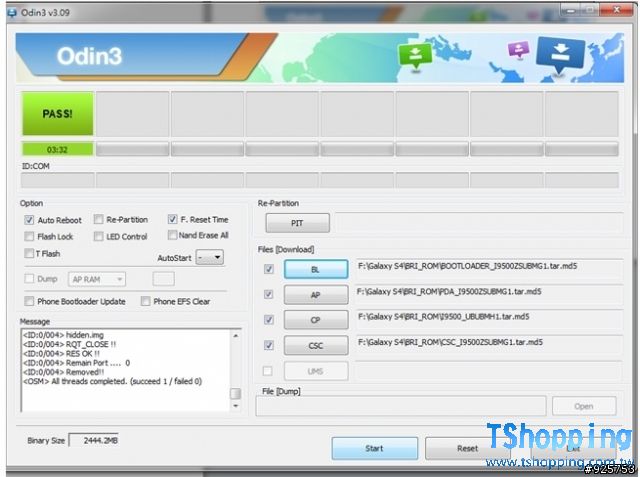The image size is (640, 477).
Task: Click the 'RQT_CLOSE !!' log line
Action: pos(69,344)
